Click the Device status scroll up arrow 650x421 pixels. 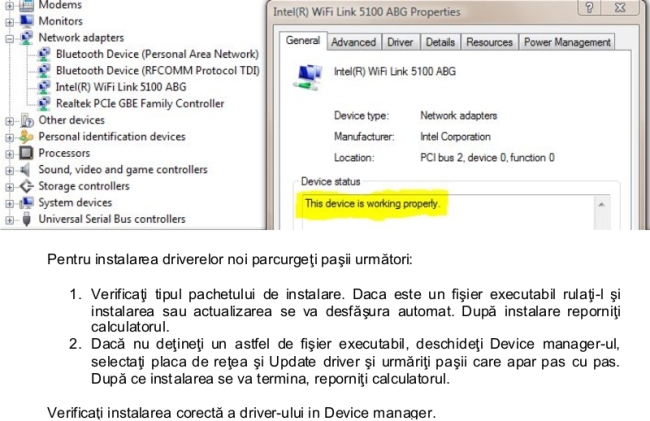pyautogui.click(x=601, y=204)
